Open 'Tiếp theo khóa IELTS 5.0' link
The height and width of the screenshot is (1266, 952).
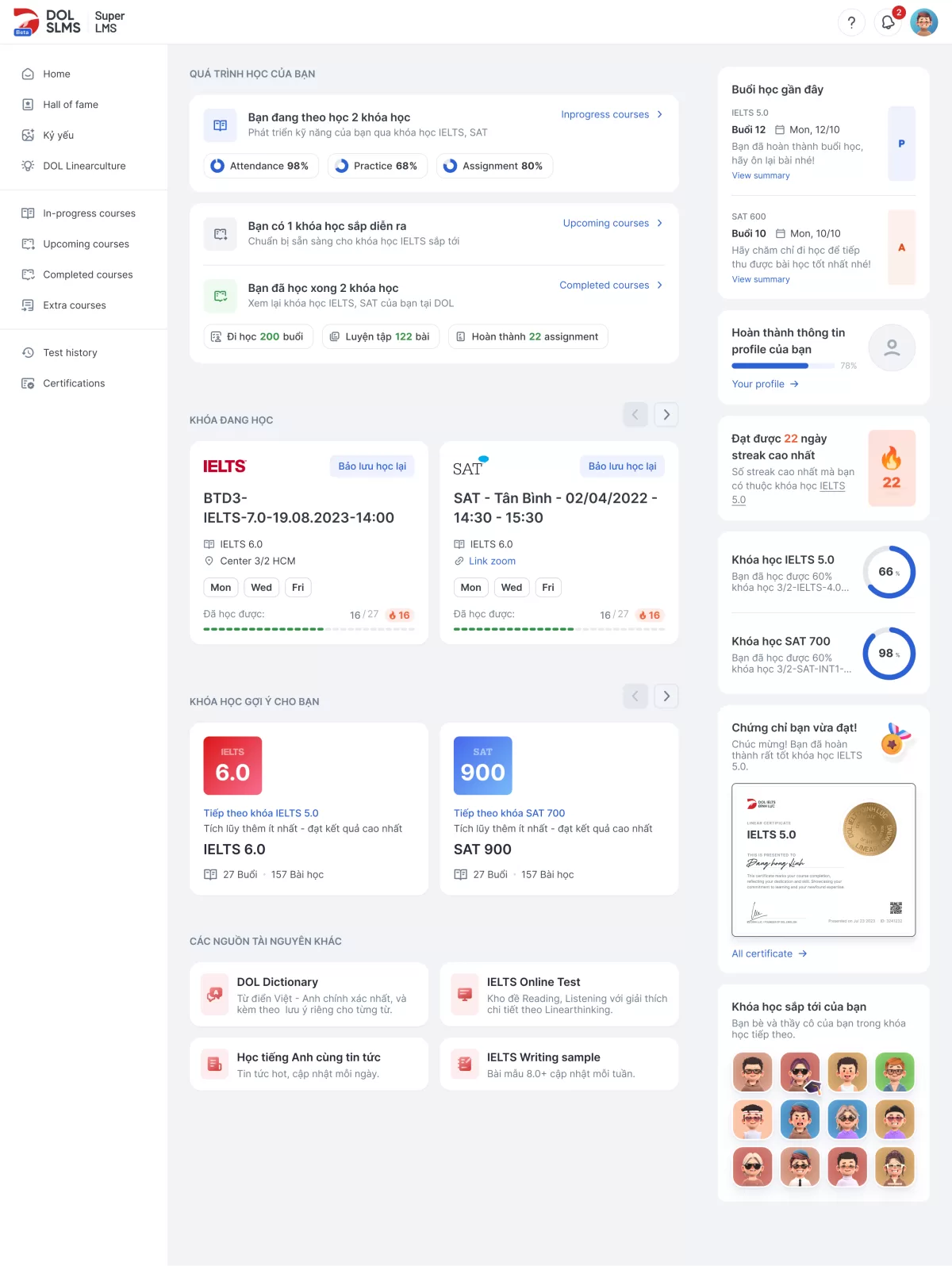tap(261, 813)
